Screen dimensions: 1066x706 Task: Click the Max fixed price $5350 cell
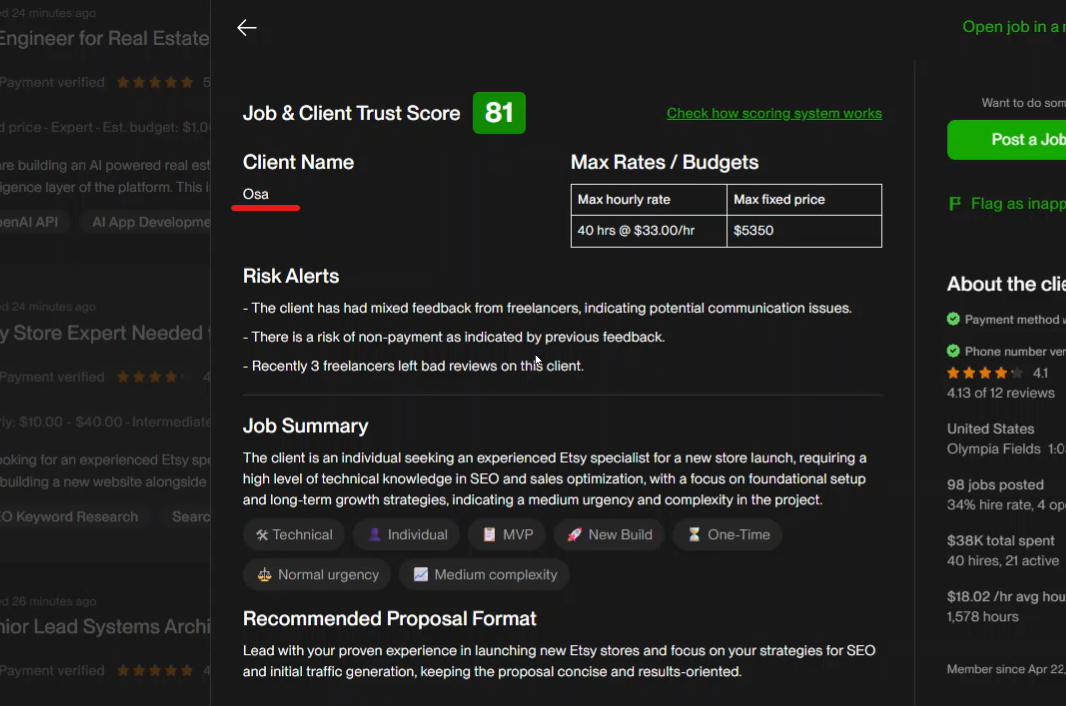pyautogui.click(x=803, y=231)
